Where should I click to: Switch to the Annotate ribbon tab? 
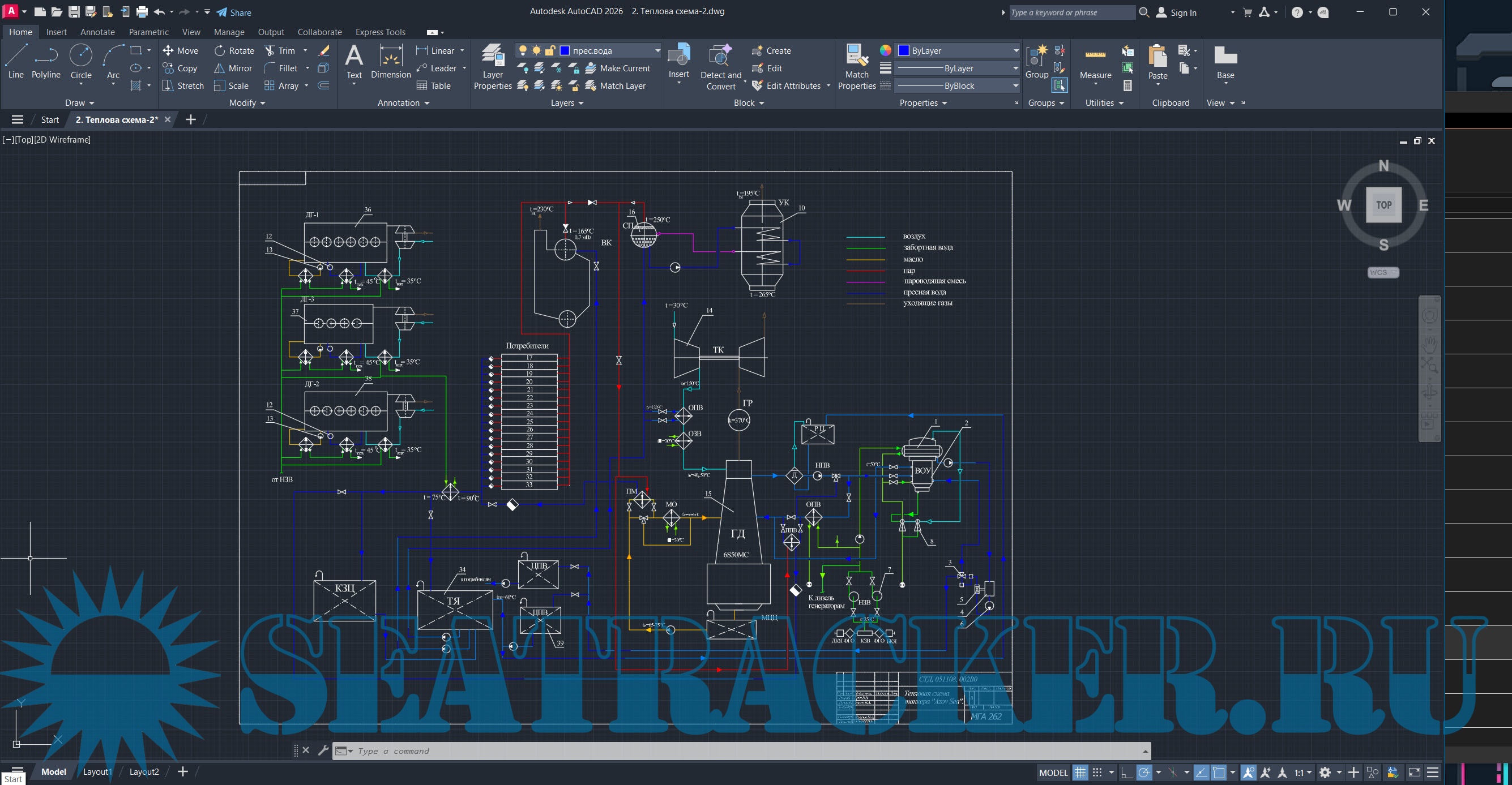coord(97,32)
